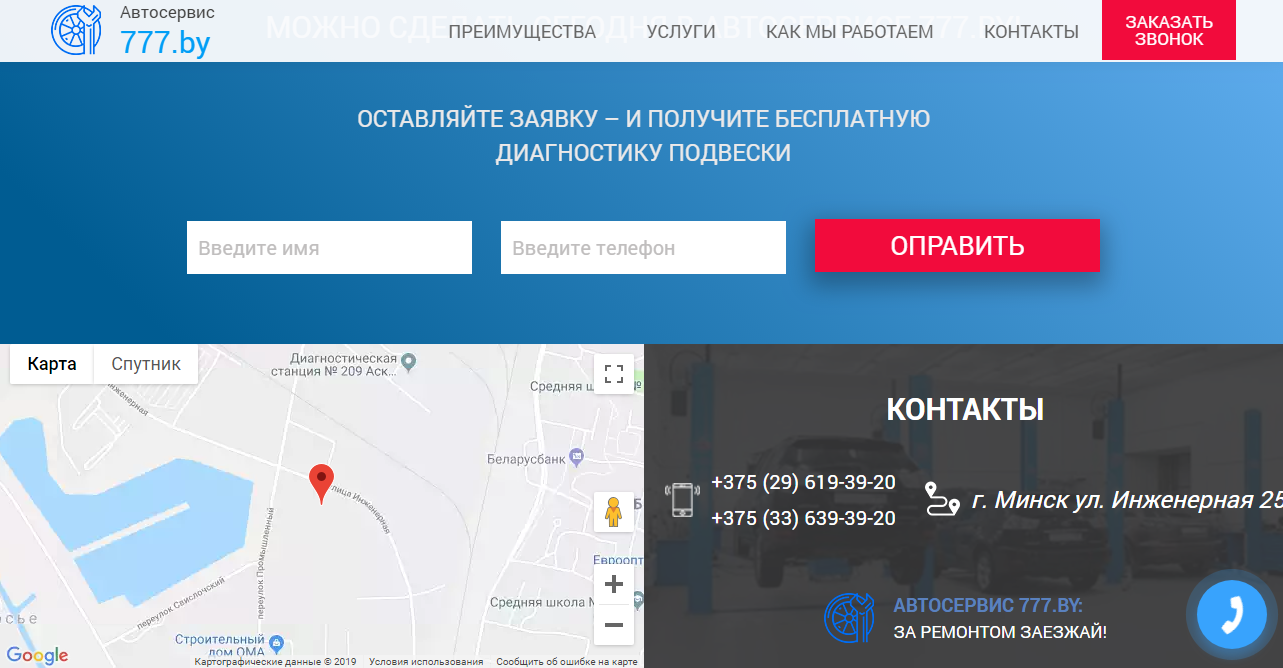Click the red location marker pin

click(x=321, y=484)
